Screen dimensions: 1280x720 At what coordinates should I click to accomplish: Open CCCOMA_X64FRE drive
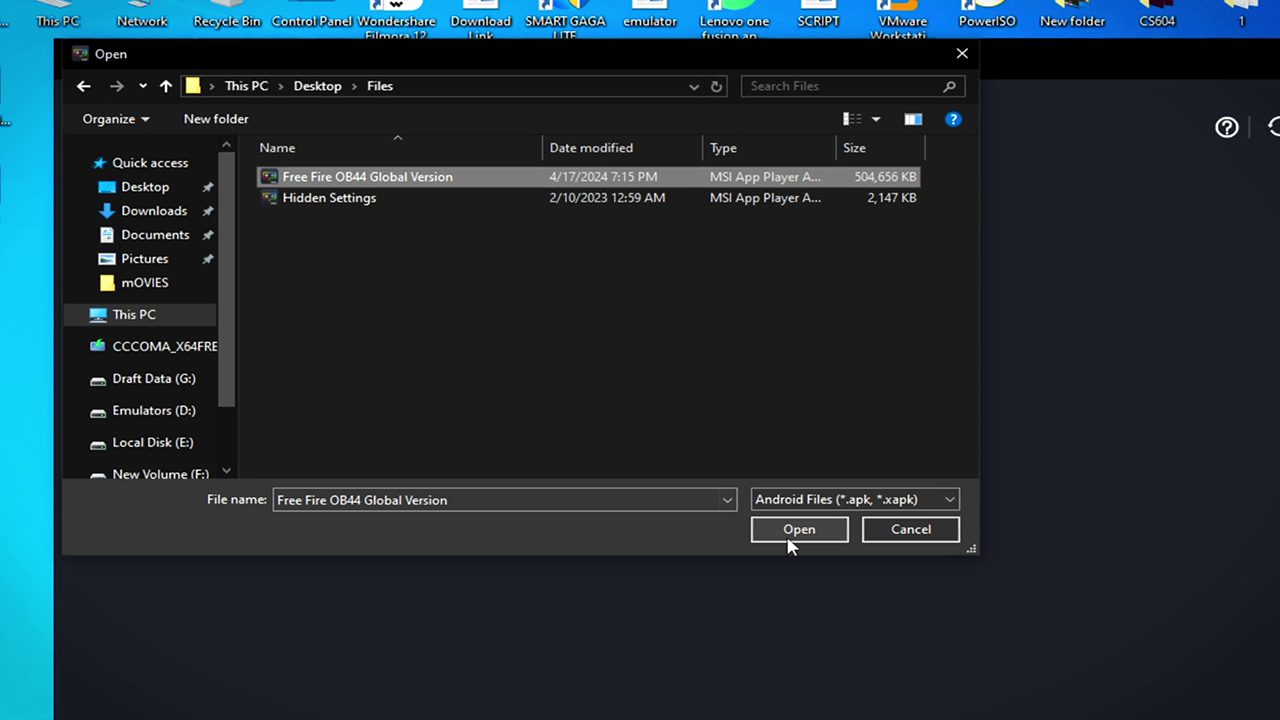[164, 347]
